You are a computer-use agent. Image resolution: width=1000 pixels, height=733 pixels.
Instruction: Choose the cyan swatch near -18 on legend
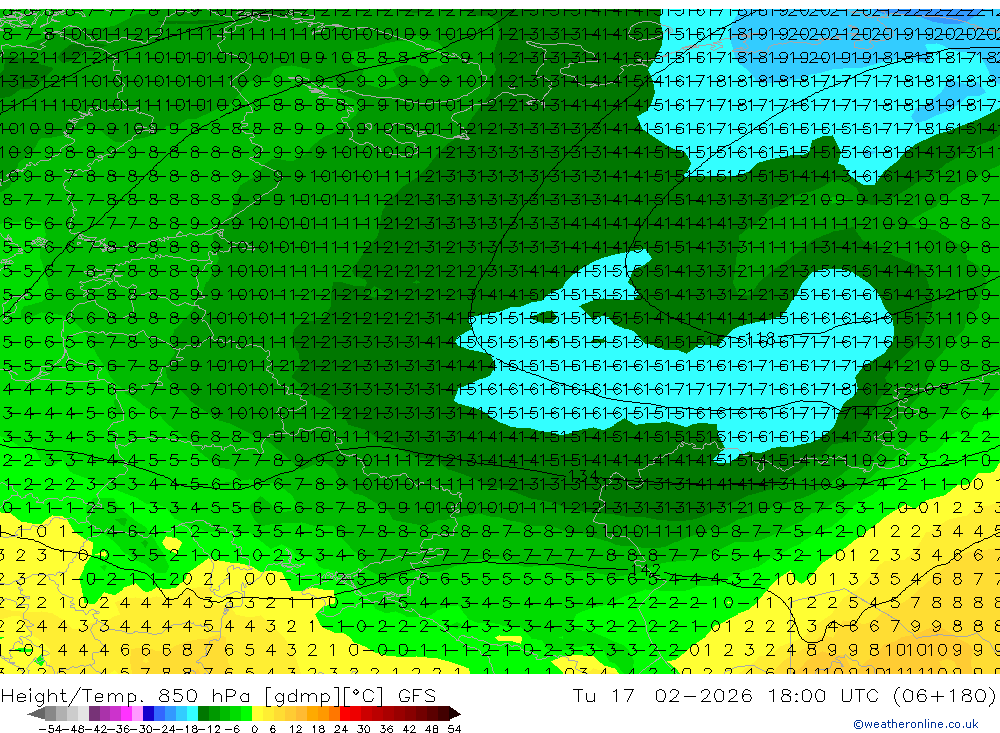click(192, 714)
